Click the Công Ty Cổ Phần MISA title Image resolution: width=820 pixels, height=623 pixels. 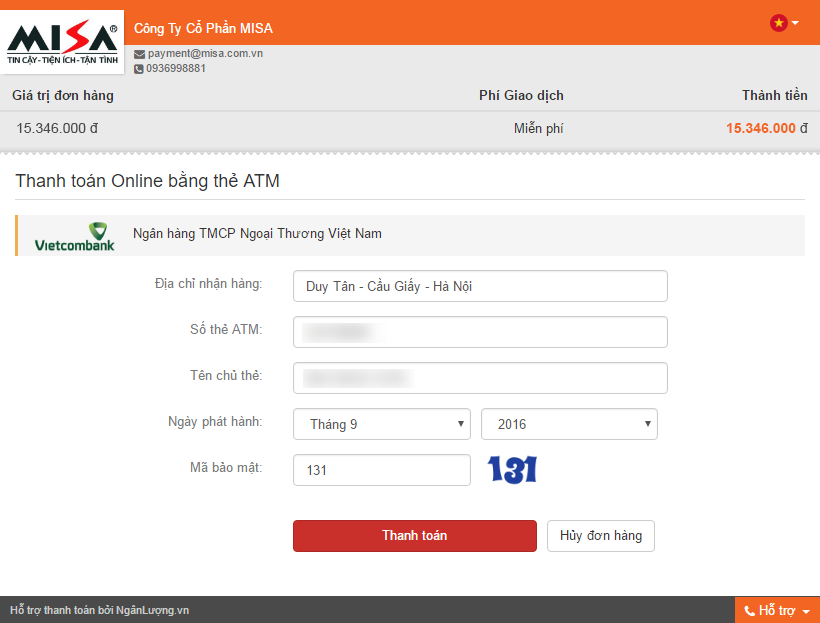[x=203, y=28]
